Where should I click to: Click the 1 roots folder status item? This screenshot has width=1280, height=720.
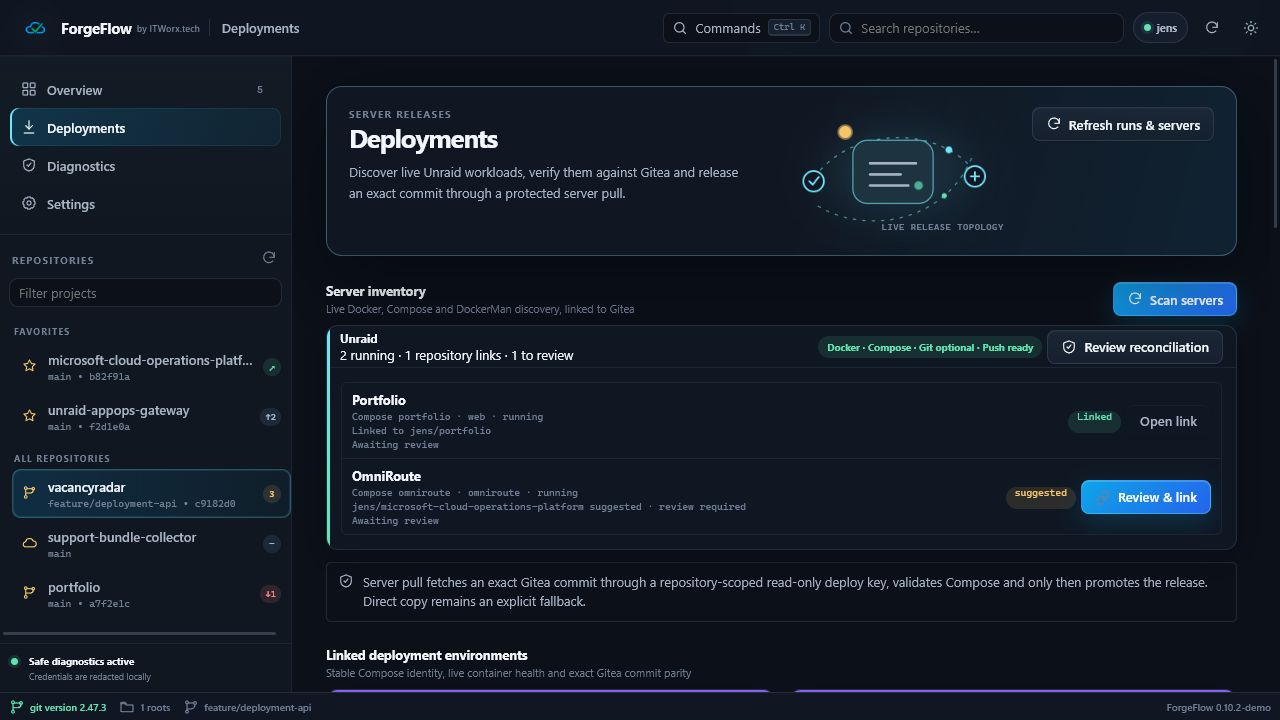coord(145,707)
